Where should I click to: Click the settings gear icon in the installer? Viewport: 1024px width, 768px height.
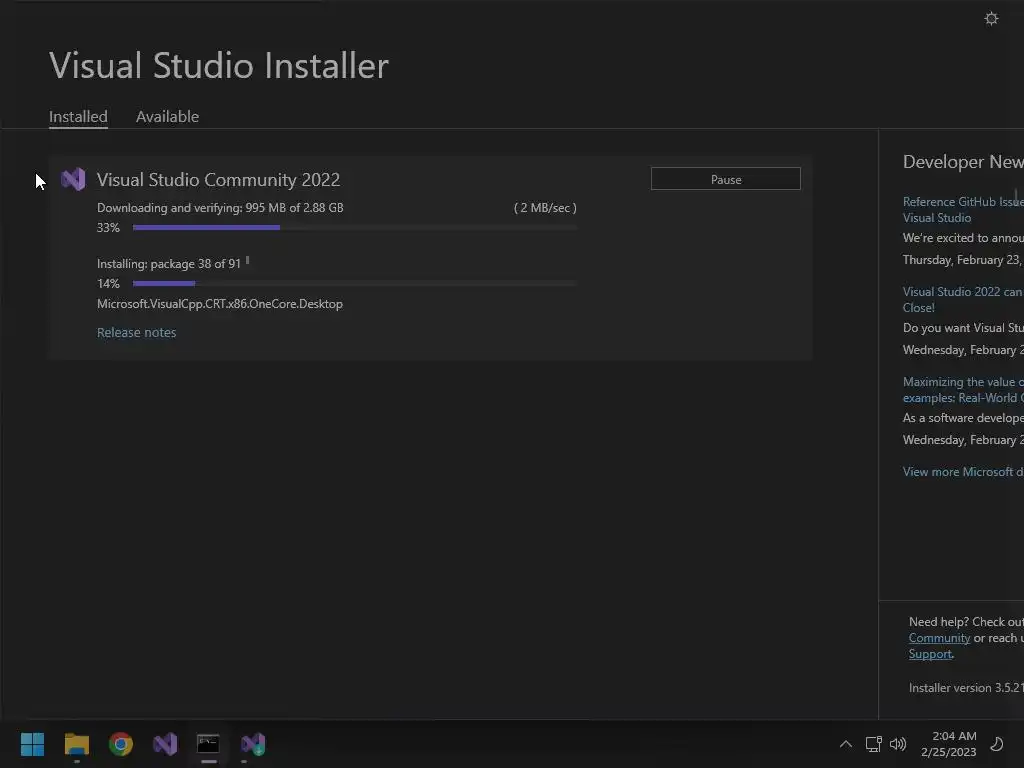click(991, 19)
